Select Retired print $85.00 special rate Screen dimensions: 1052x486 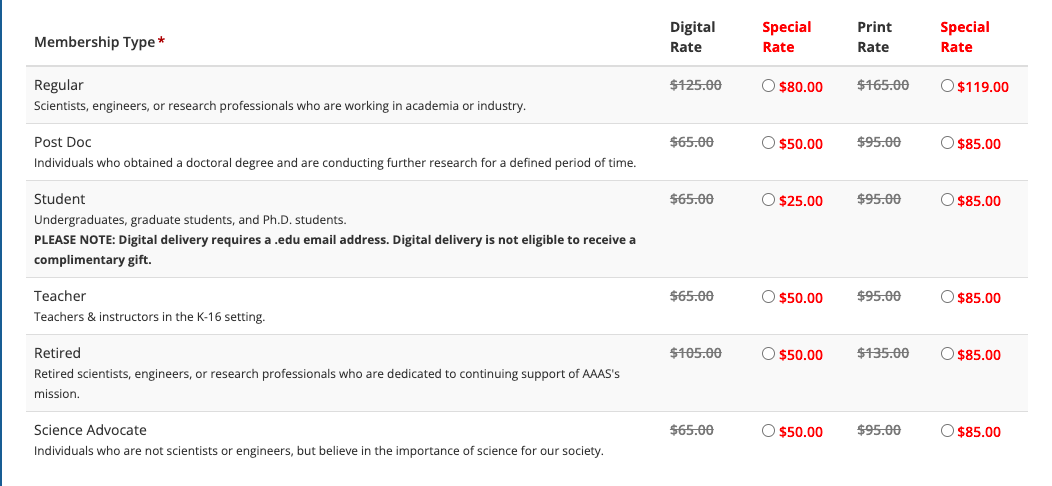[x=947, y=354]
